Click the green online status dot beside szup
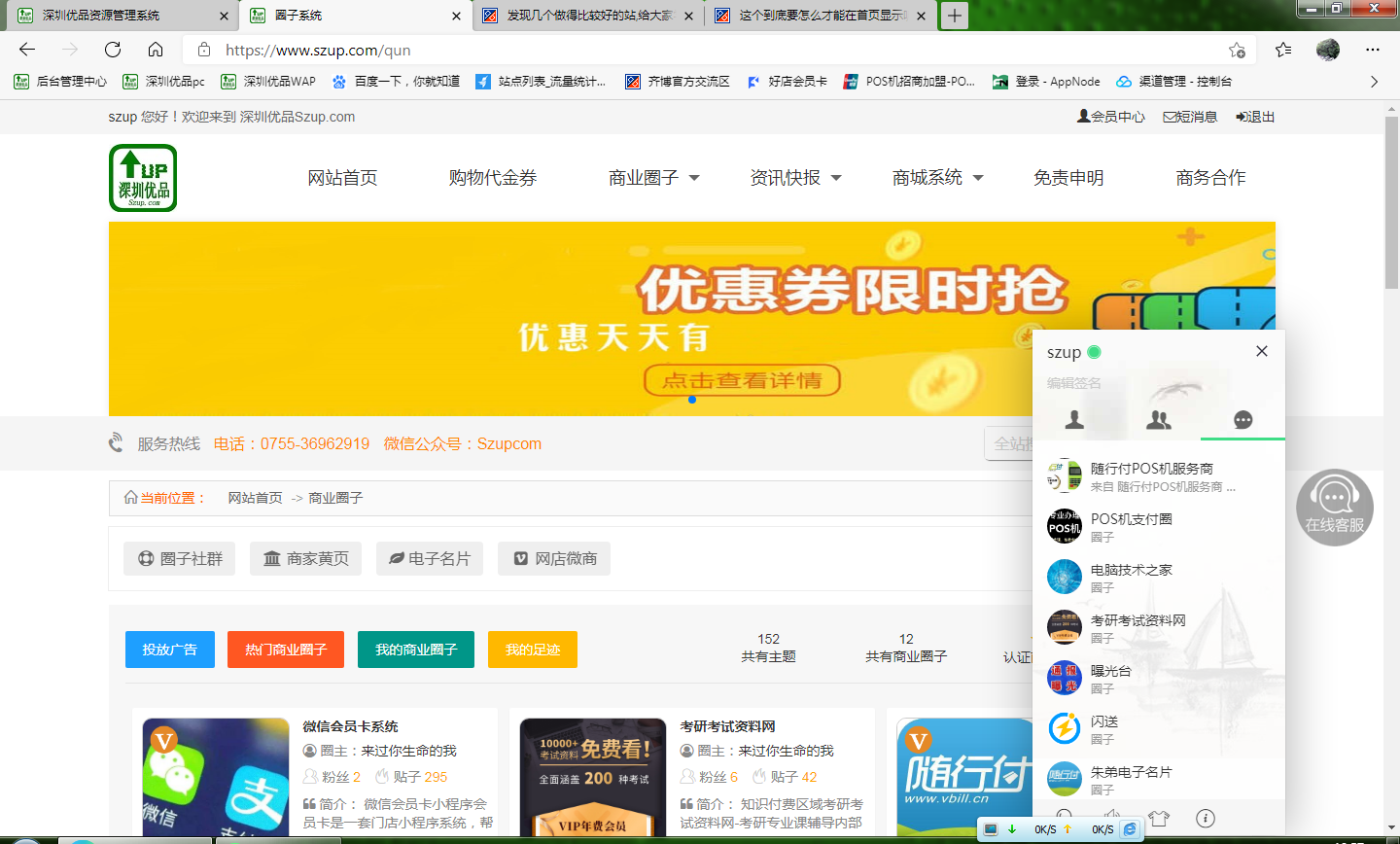1400x844 pixels. tap(1094, 352)
